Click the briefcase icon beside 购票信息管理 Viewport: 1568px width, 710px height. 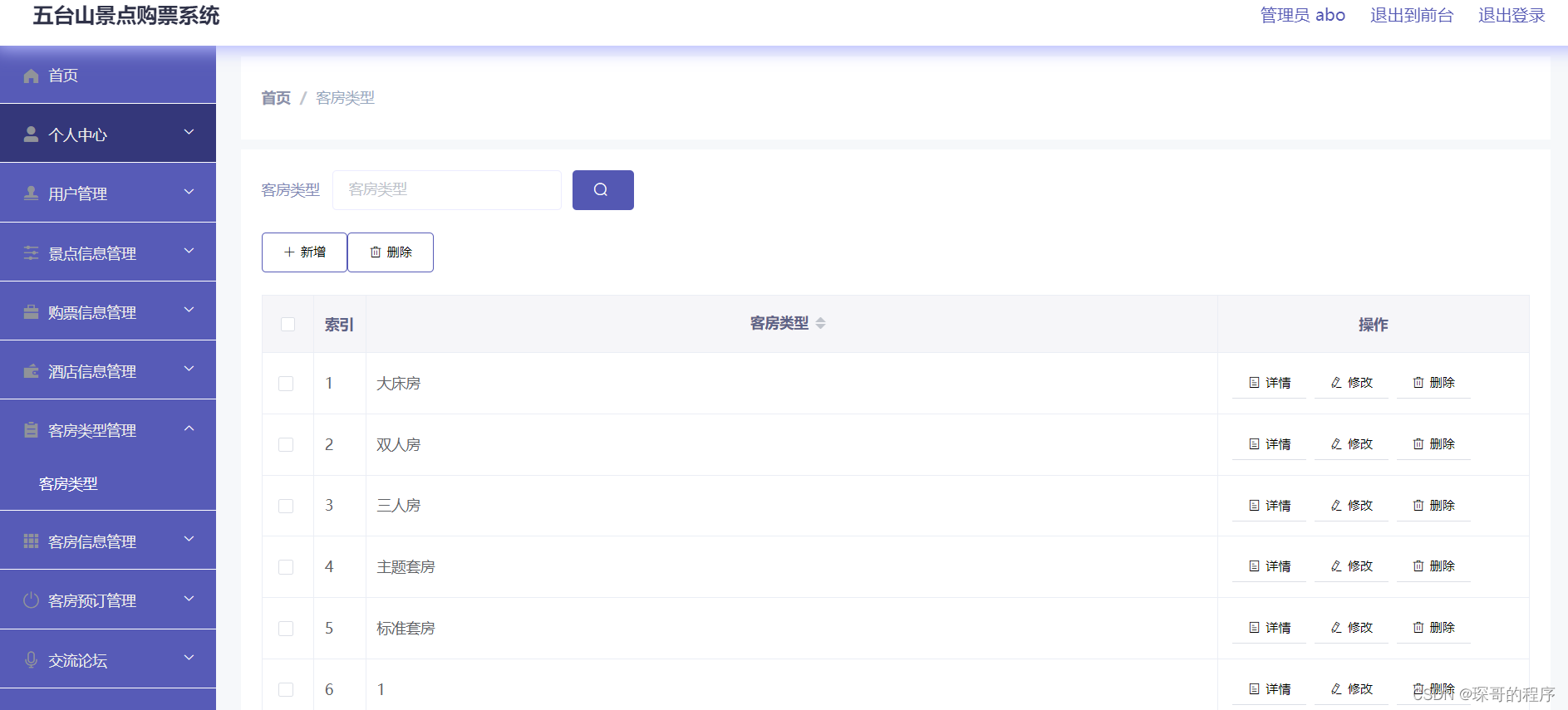pyautogui.click(x=31, y=312)
